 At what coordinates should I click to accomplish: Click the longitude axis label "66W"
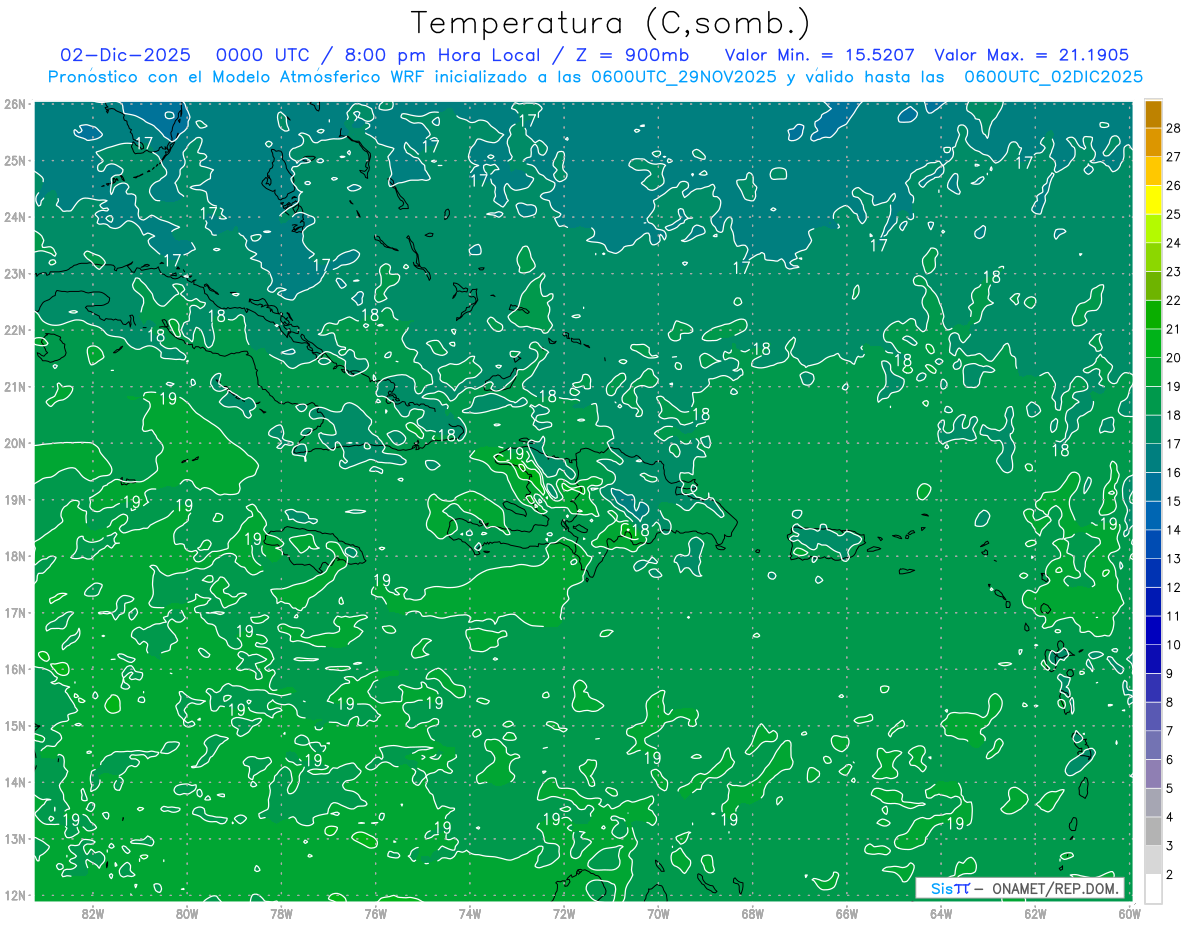click(x=847, y=913)
